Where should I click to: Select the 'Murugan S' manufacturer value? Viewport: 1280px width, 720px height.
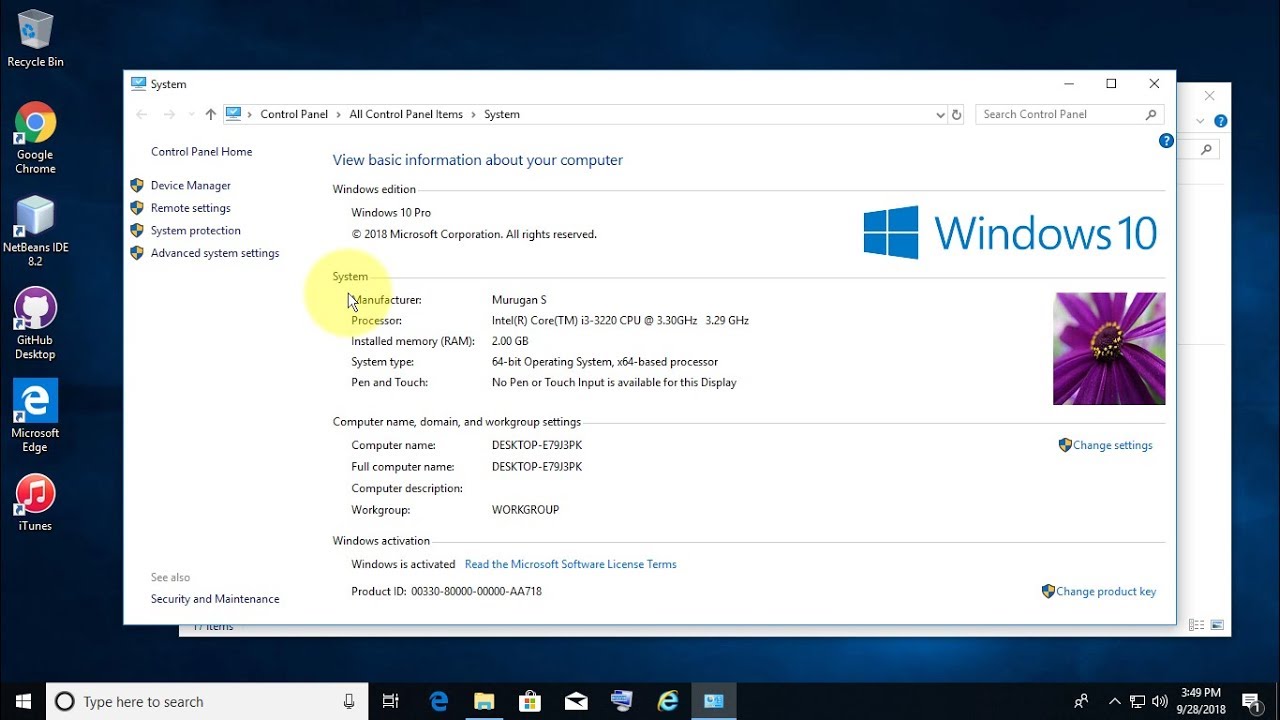[x=519, y=300]
